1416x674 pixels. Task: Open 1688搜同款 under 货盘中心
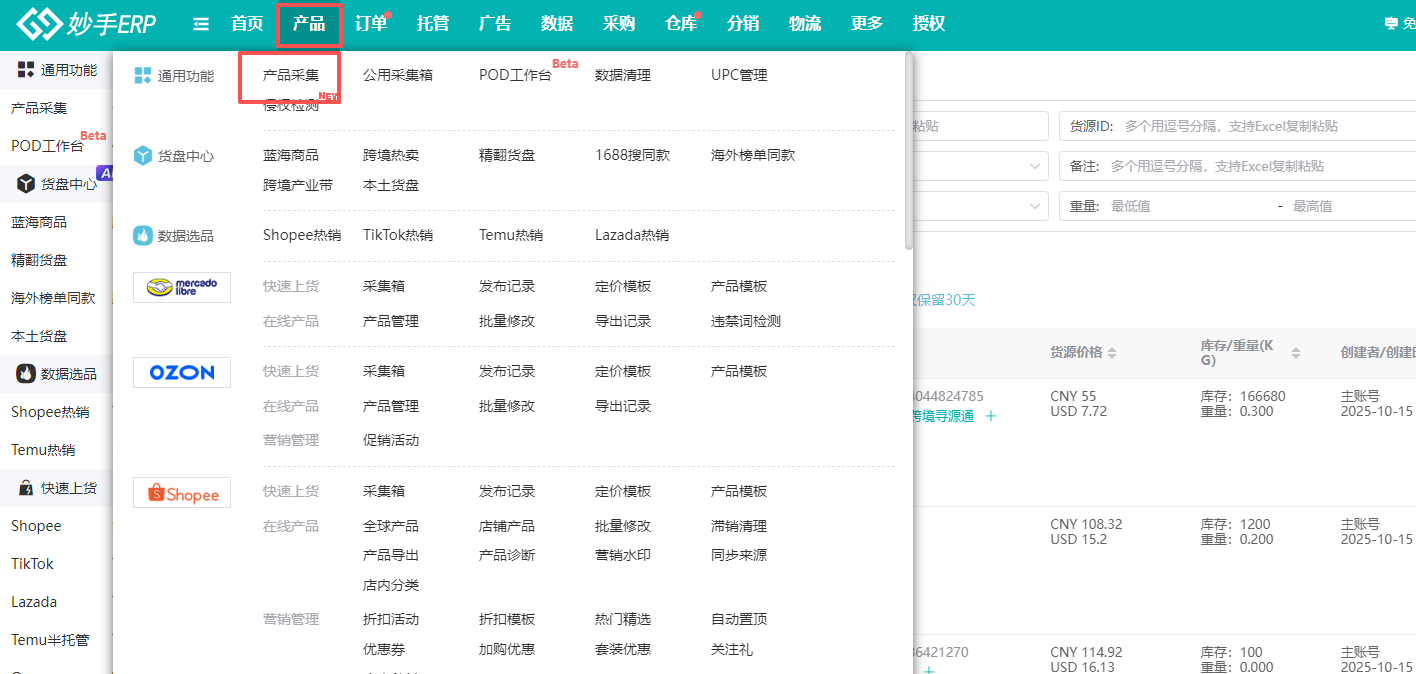tap(632, 155)
